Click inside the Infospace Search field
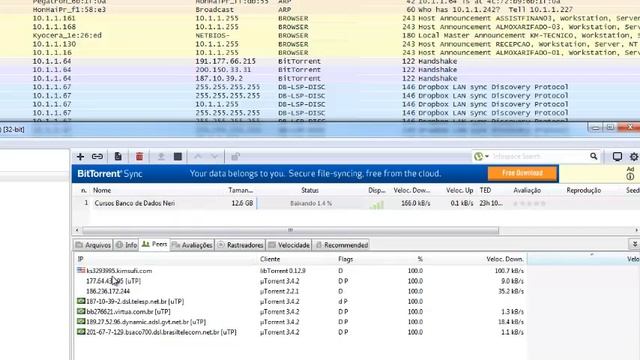Screen dimensions: 640x360 click(x=539, y=156)
